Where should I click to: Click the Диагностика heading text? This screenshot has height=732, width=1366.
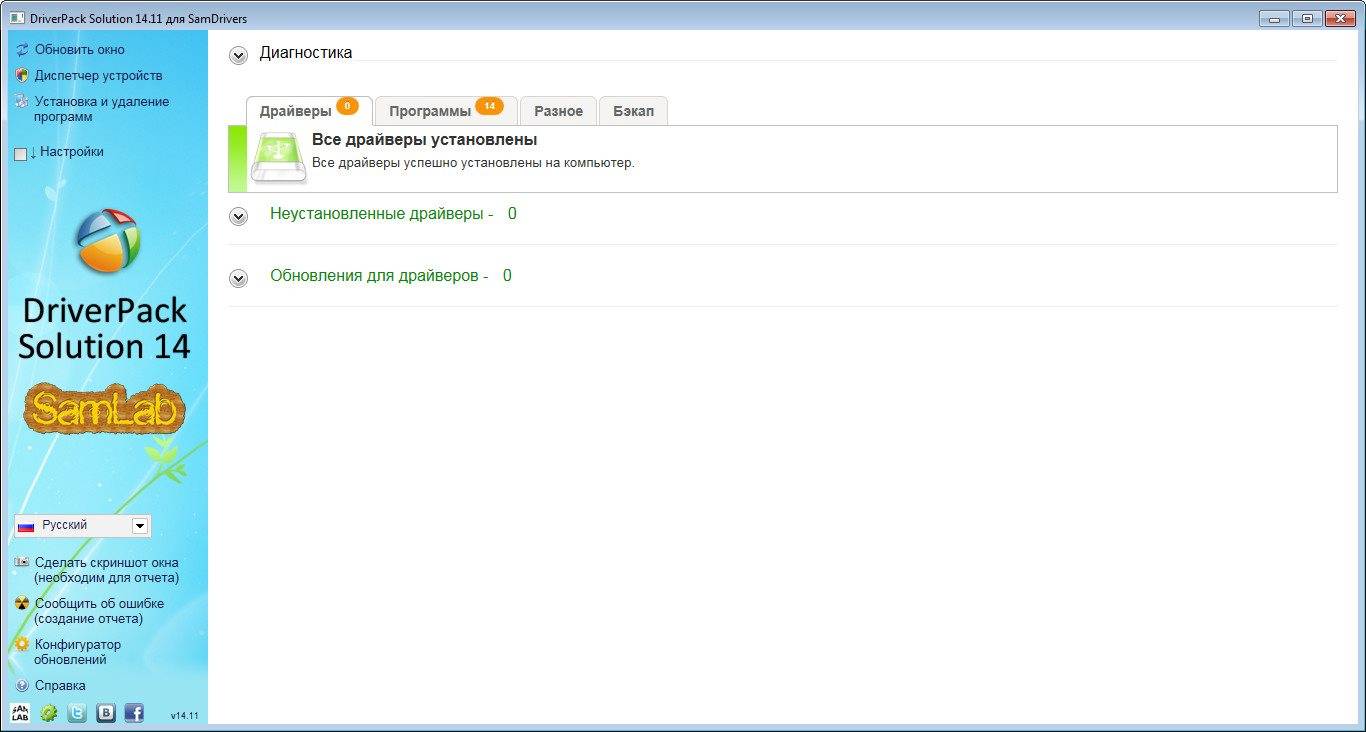click(306, 53)
